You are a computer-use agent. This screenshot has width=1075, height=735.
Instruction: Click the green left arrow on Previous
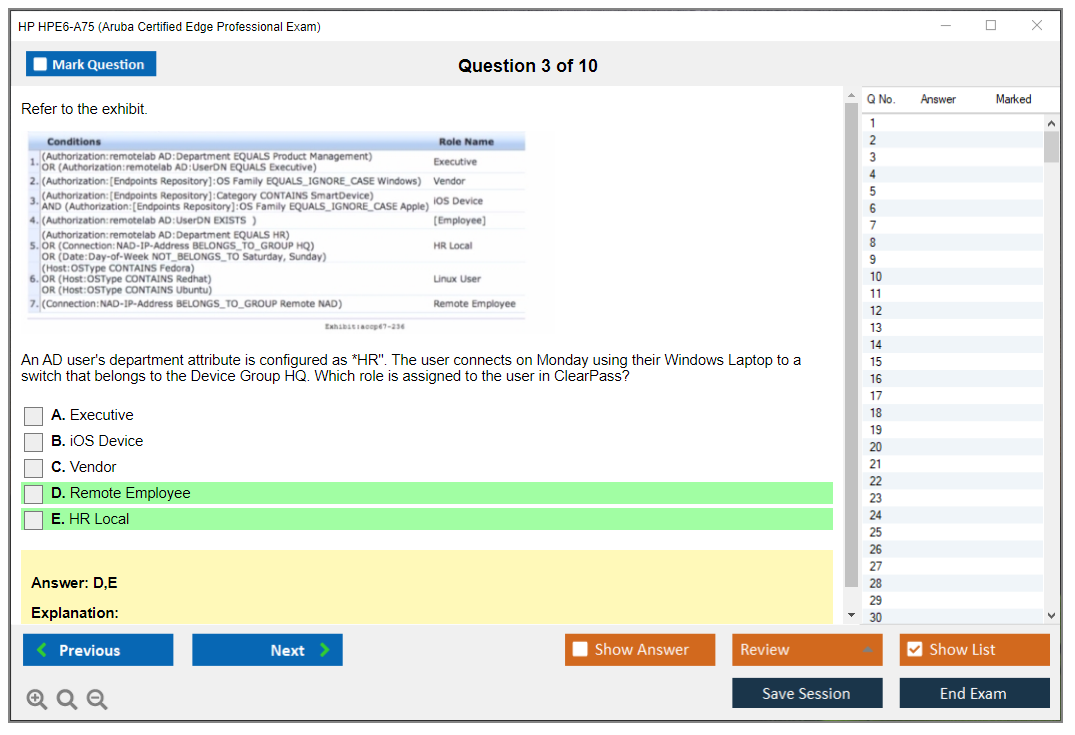click(x=42, y=650)
